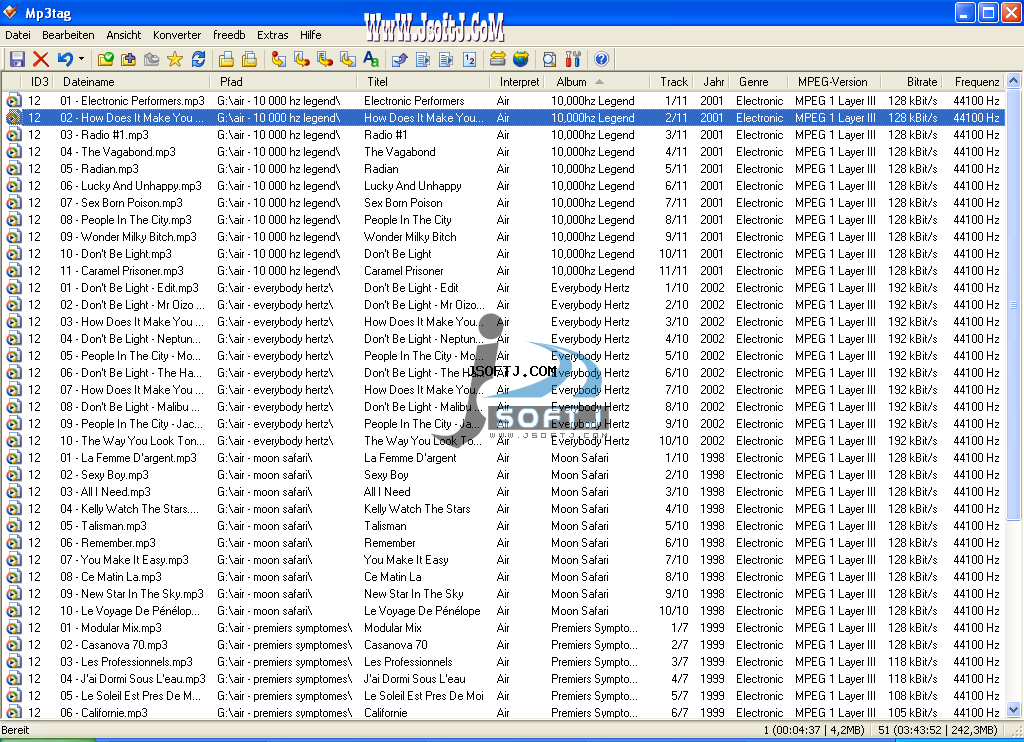This screenshot has height=742, width=1024.
Task: Open the quick Actions icon beside numbering
Action: click(x=446, y=59)
